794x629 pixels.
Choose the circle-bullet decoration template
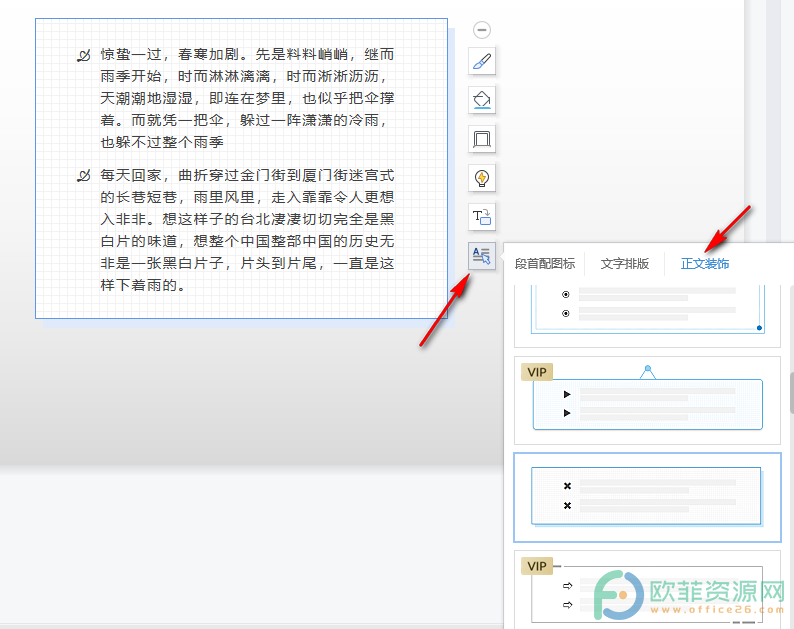tap(648, 316)
